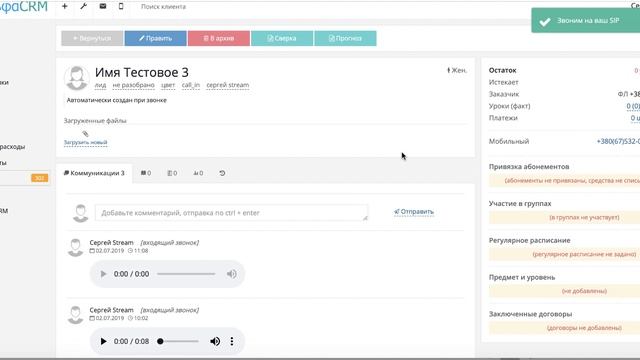This screenshot has height=360, width=640.
Task: Play the 11:08 call recording
Action: coord(103,274)
